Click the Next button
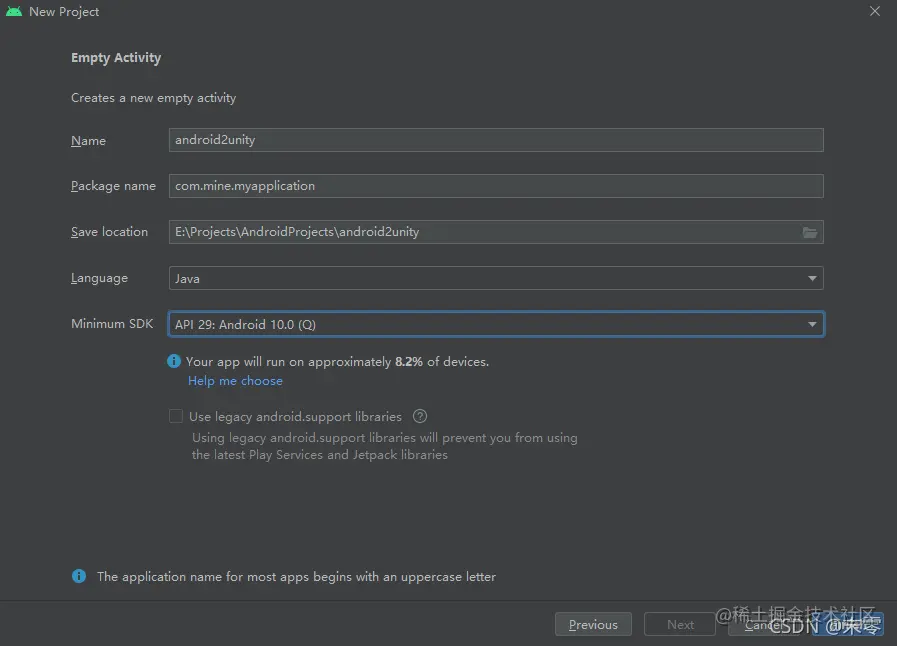The width and height of the screenshot is (897, 646). [x=680, y=624]
